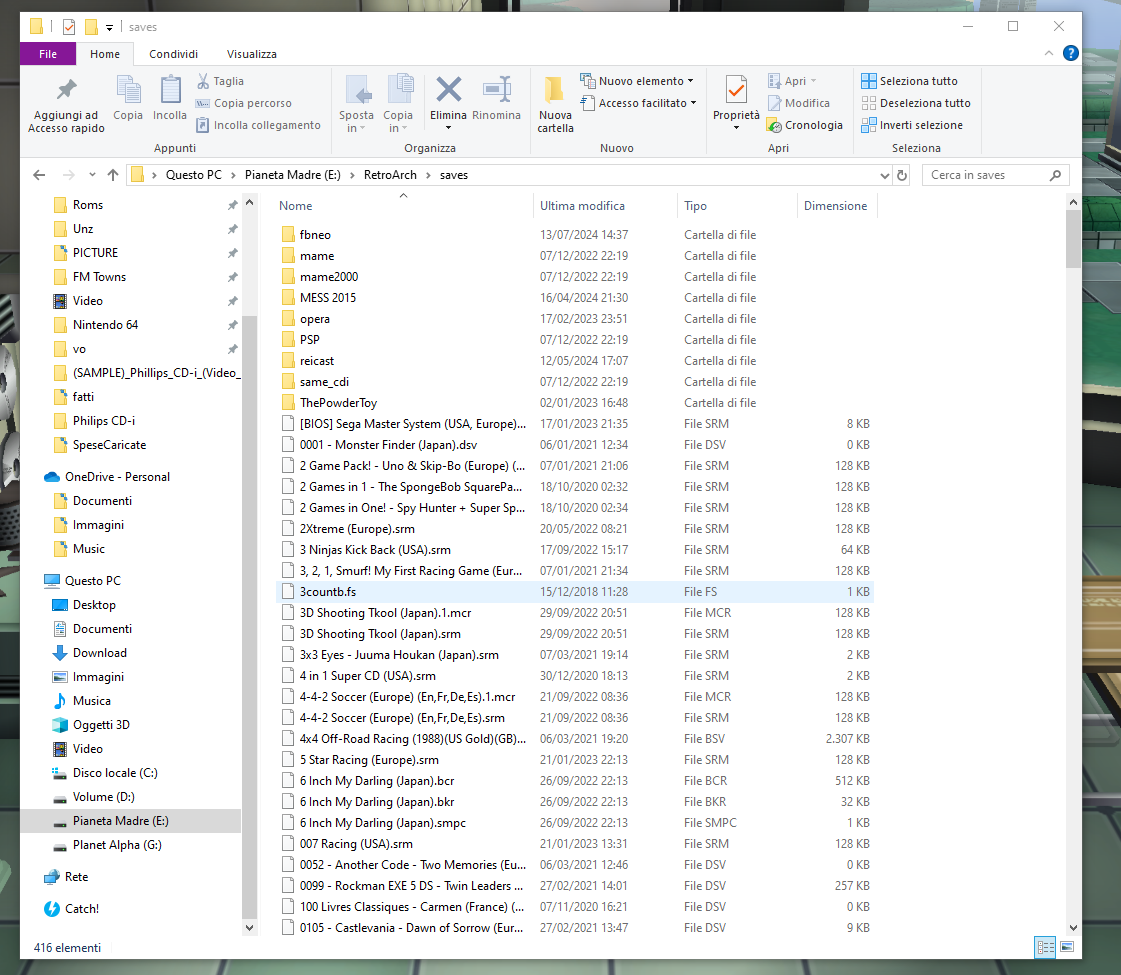Click the file list vertical scrollbar thumb

point(1073,239)
